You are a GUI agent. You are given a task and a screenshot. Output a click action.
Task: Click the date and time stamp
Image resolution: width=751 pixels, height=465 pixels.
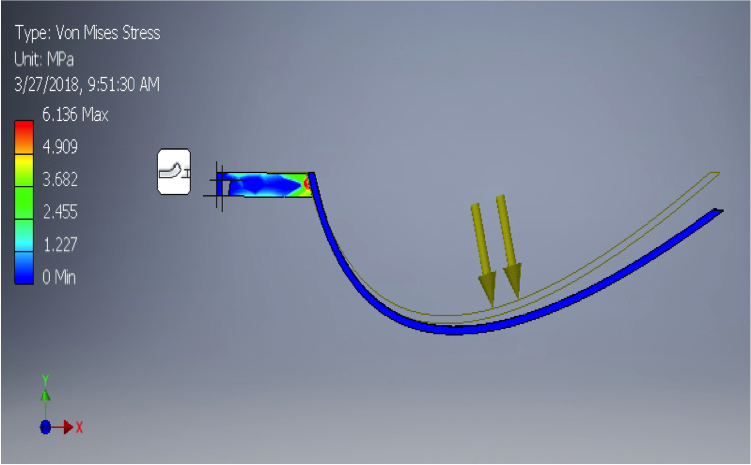[x=86, y=85]
